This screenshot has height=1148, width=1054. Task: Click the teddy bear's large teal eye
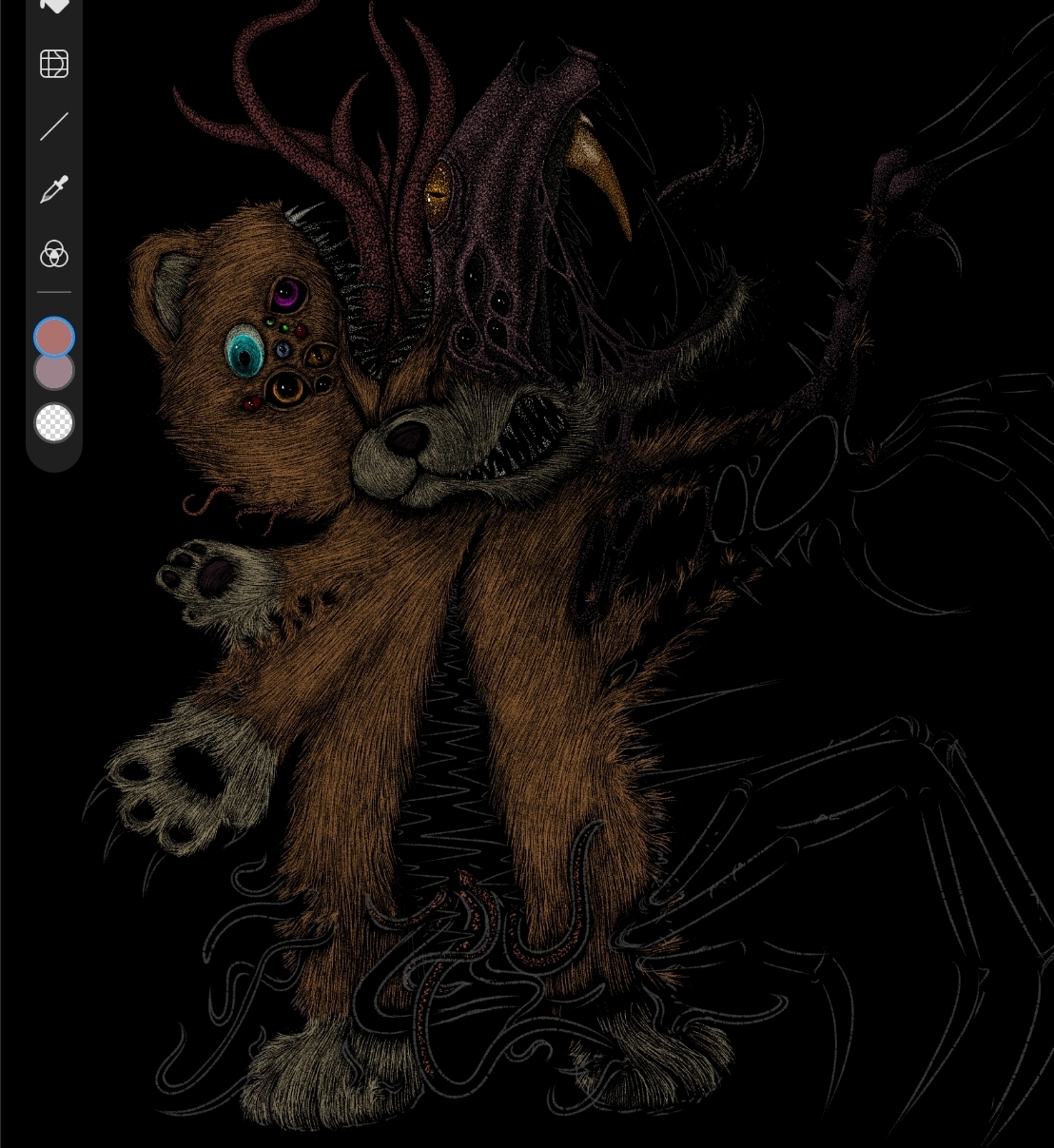[245, 353]
